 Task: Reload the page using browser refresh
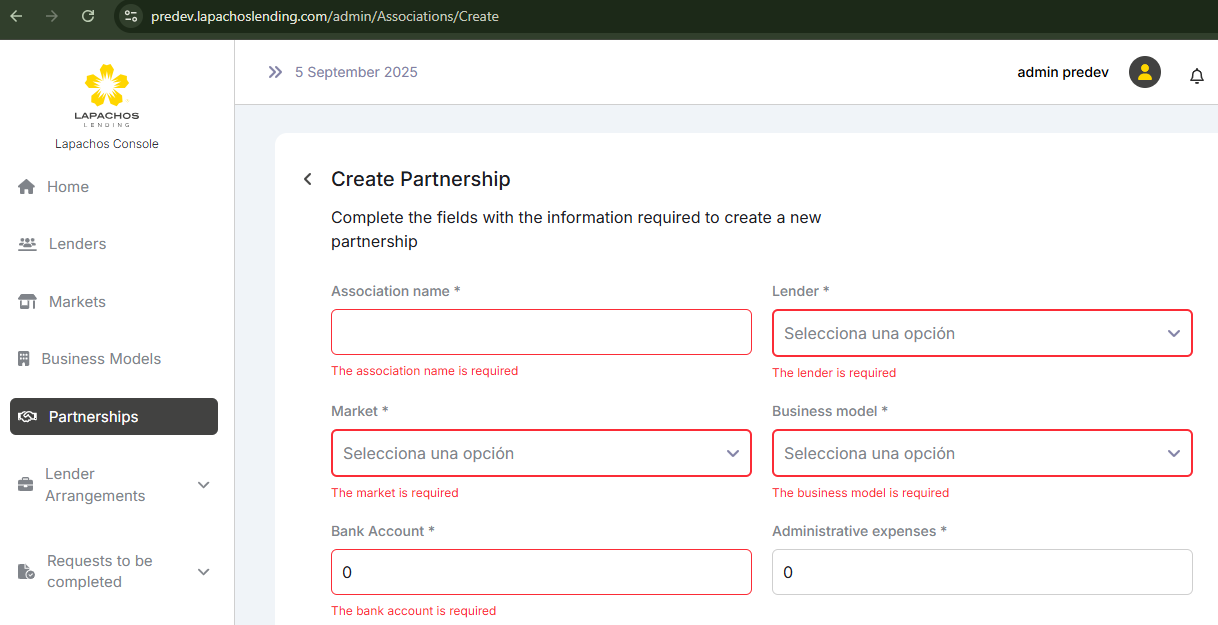[x=88, y=16]
